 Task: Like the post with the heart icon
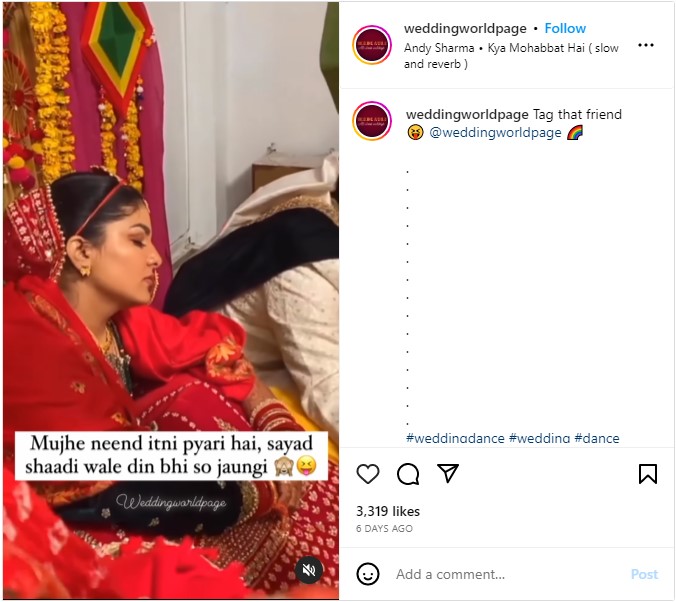(x=368, y=474)
